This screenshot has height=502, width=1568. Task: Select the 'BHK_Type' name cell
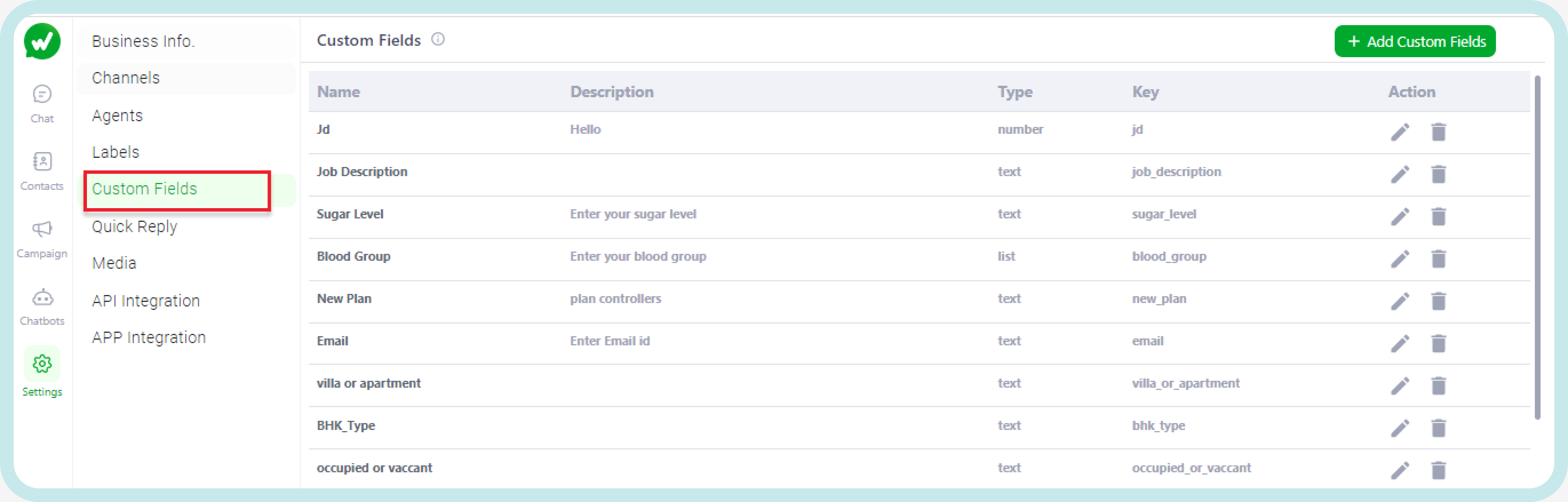[346, 426]
